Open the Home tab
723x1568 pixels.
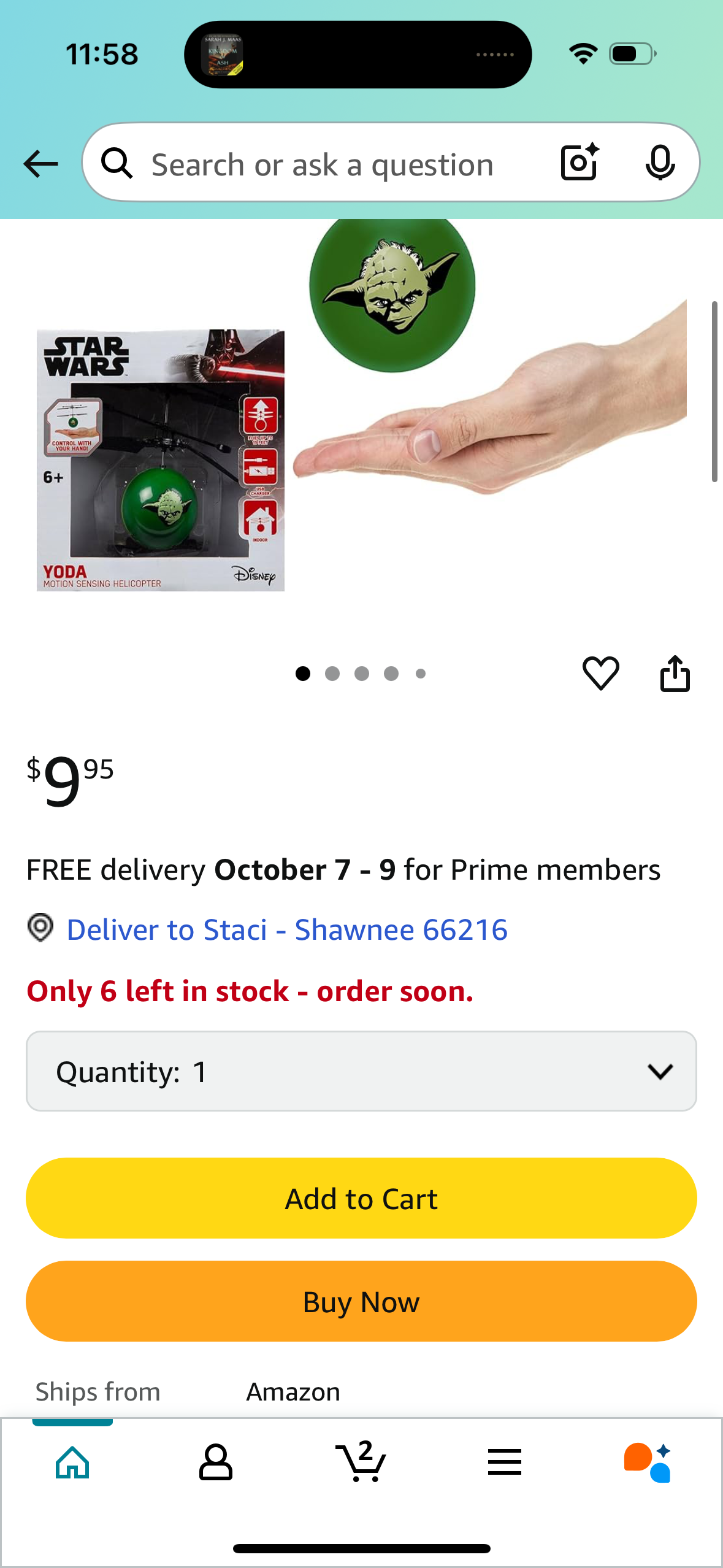point(72,1462)
